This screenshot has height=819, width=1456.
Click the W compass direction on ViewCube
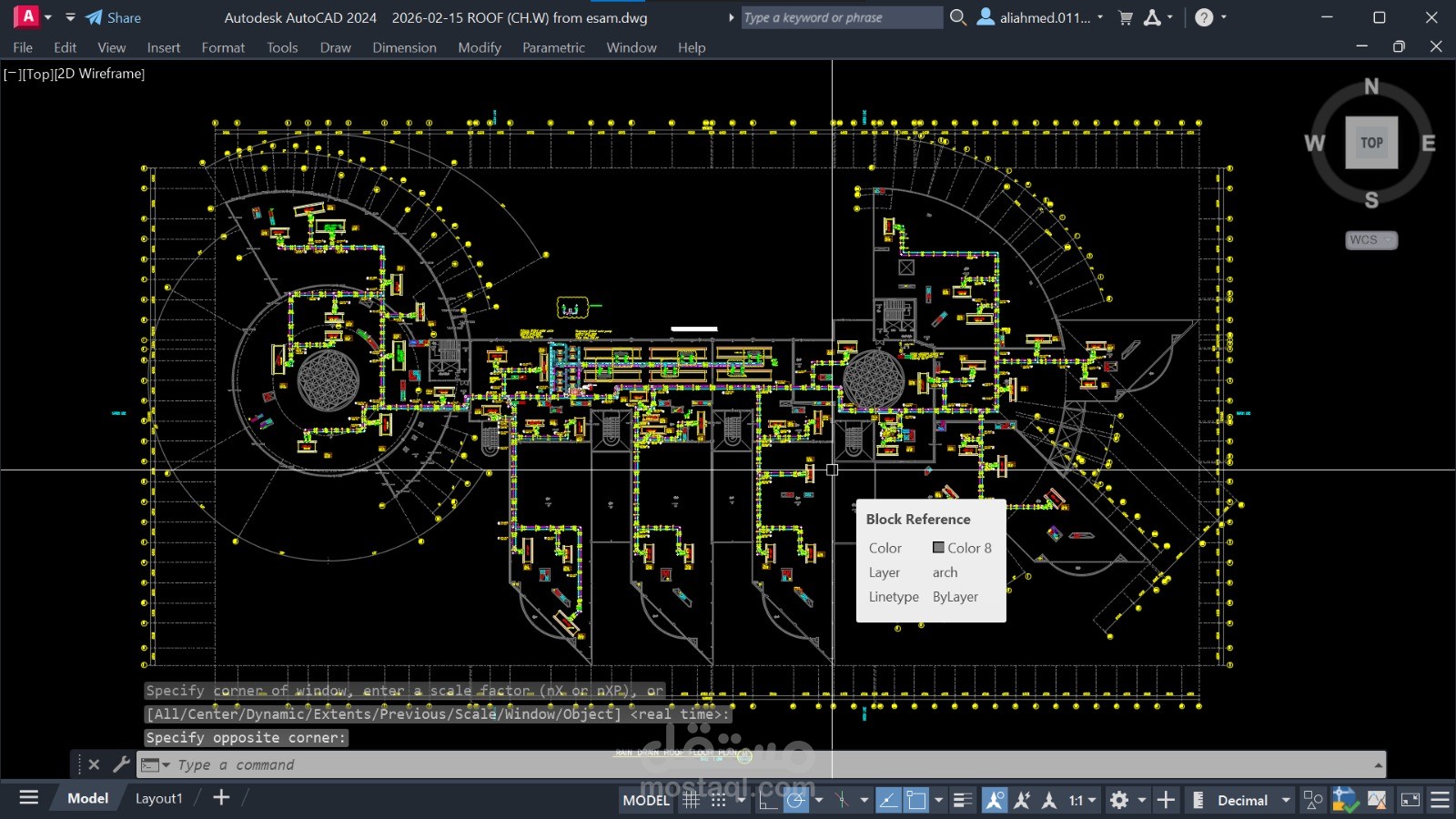pyautogui.click(x=1314, y=143)
